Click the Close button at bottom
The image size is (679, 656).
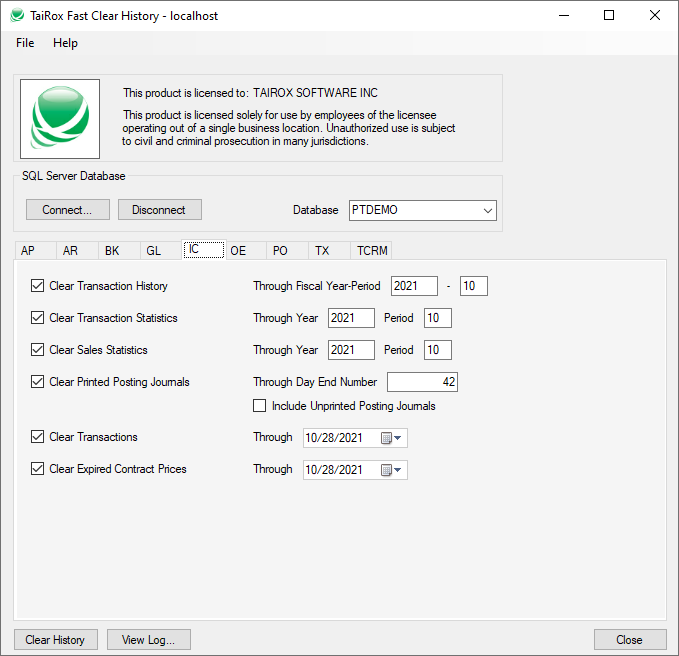[630, 640]
